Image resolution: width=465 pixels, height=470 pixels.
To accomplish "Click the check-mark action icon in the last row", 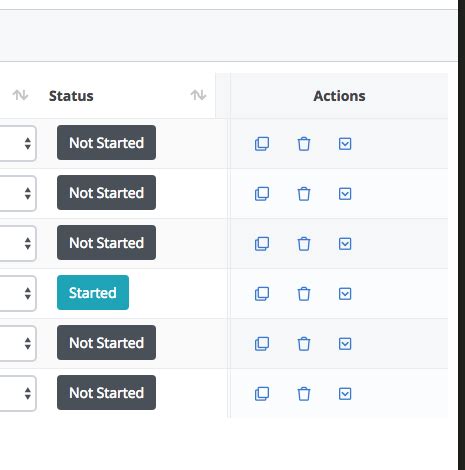I will click(345, 394).
